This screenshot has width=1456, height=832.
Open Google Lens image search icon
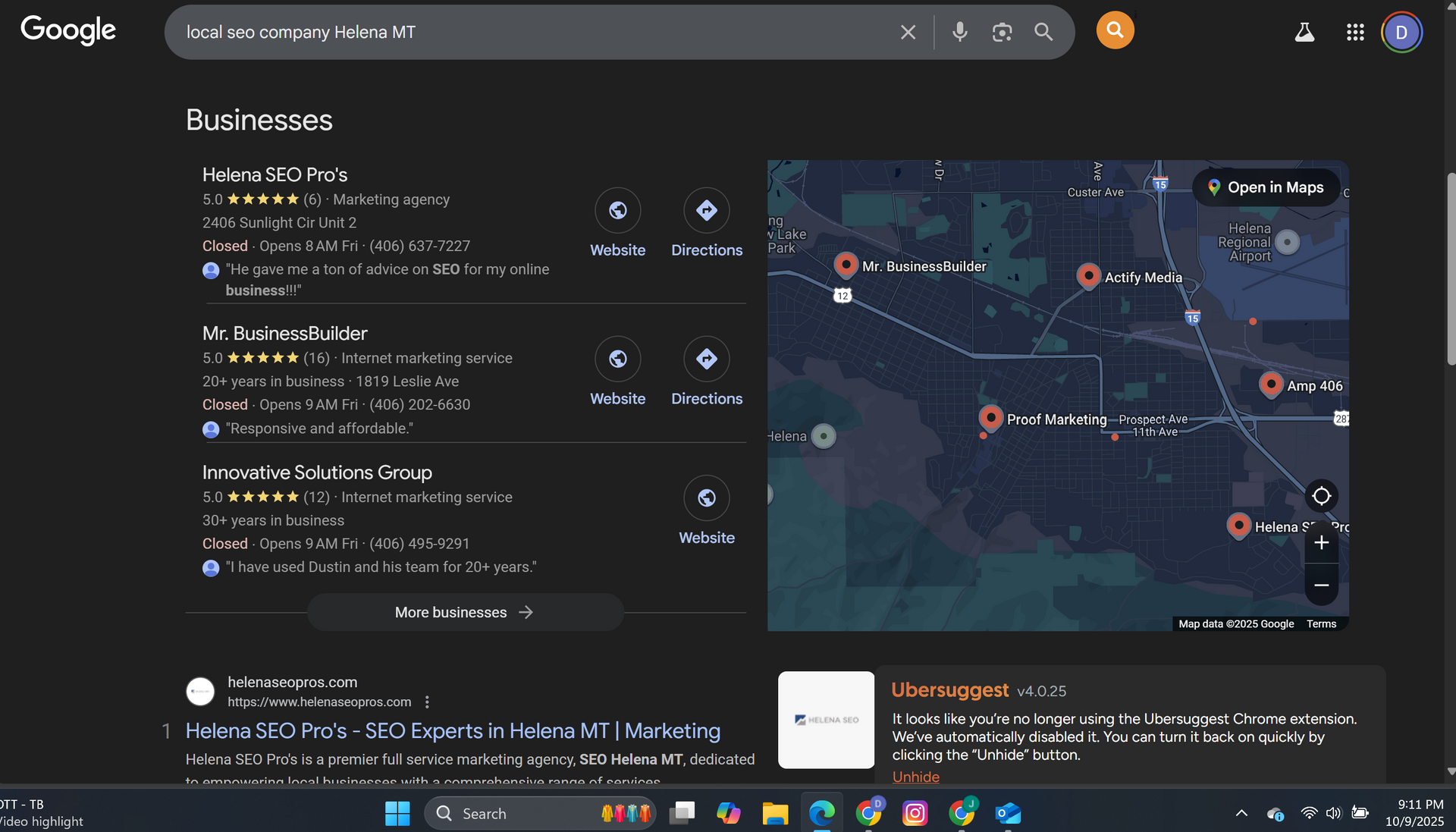click(x=1002, y=32)
